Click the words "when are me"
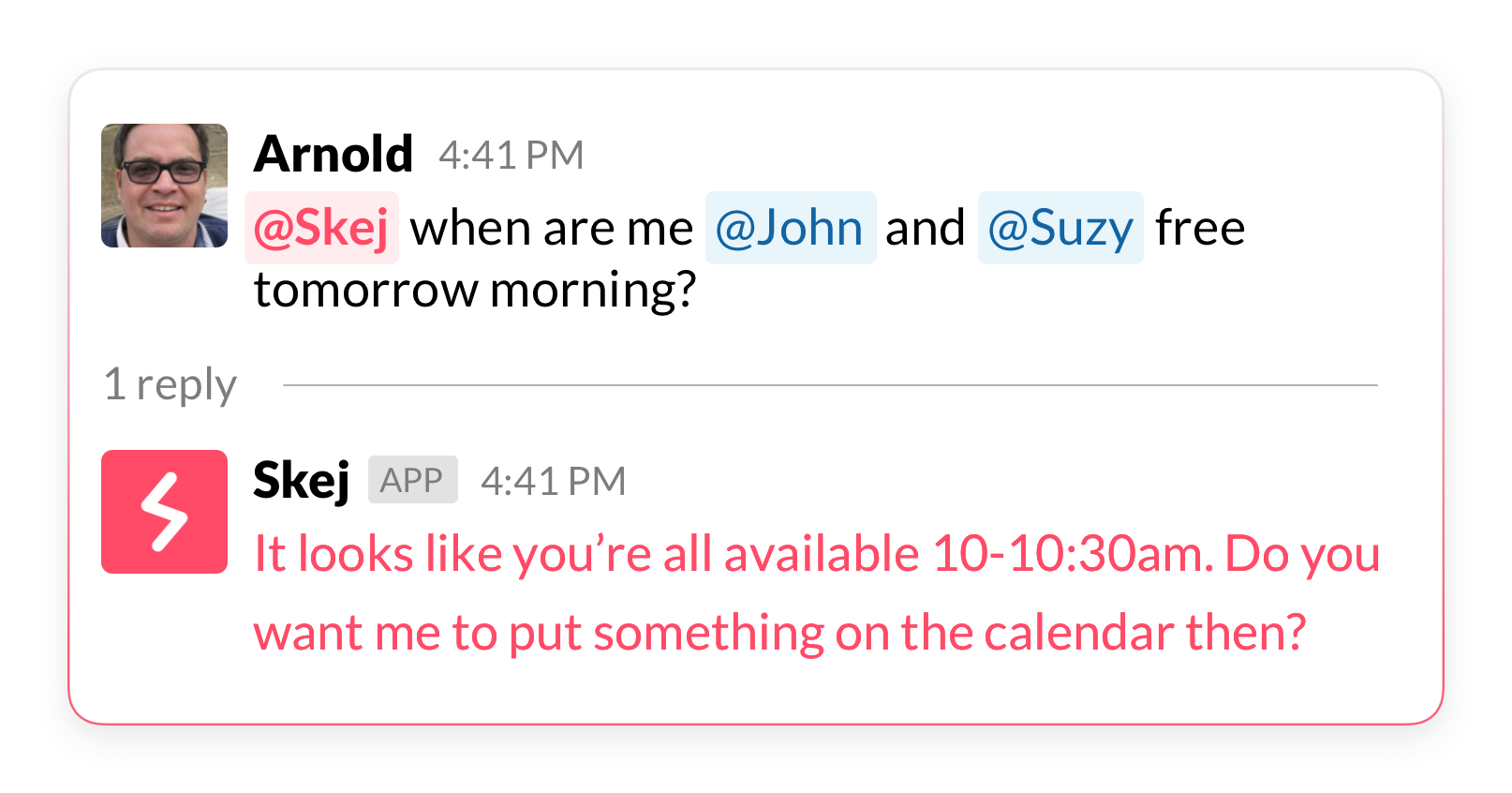Viewport: 1512px width, 793px height. [551, 228]
